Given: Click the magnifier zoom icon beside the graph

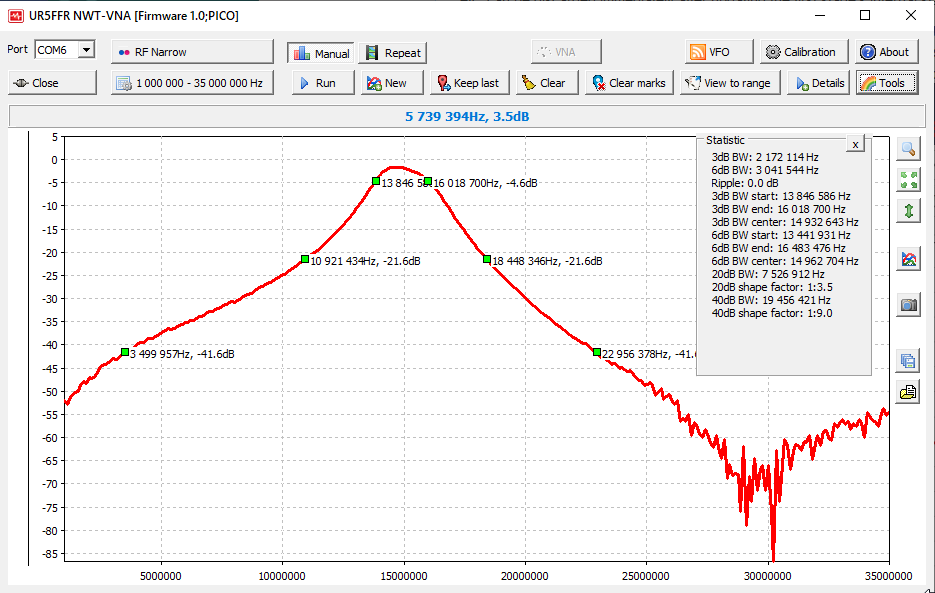Looking at the screenshot, I should (x=908, y=149).
